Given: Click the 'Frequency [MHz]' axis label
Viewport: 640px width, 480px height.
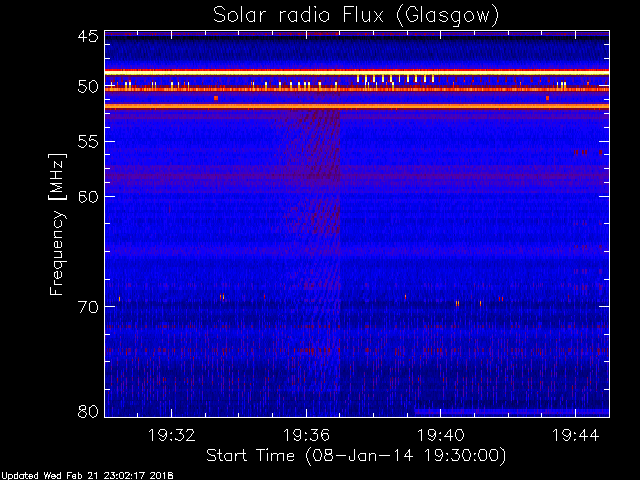Looking at the screenshot, I should tap(57, 224).
